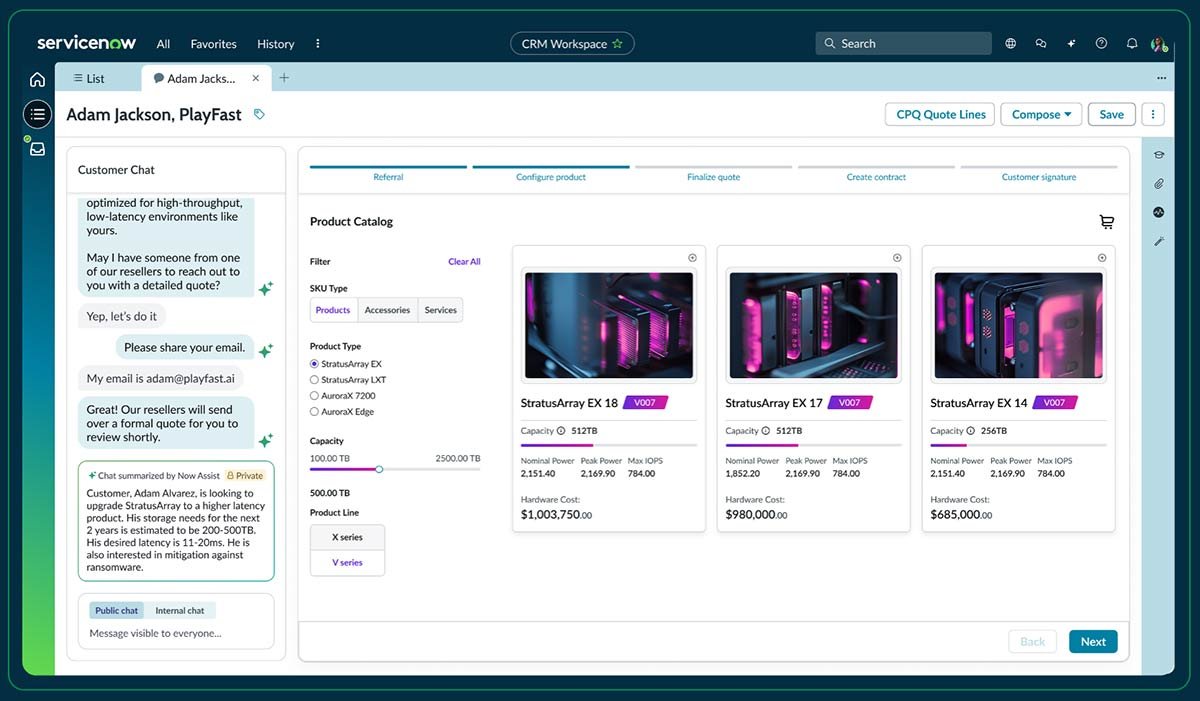
Task: Expand the top navigation overflow menu
Action: pyautogui.click(x=318, y=44)
